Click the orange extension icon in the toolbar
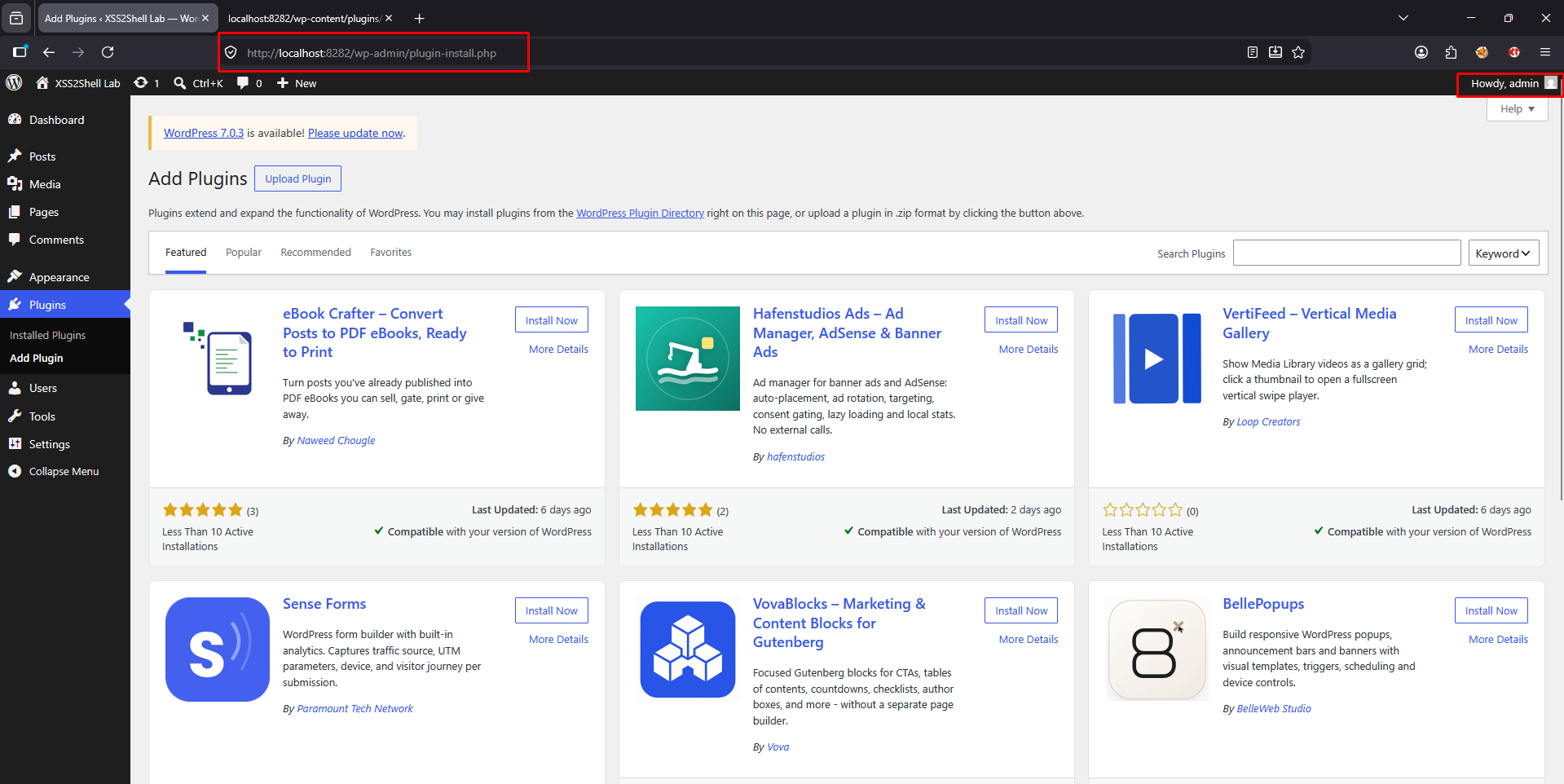Viewport: 1564px width, 784px height. pos(1482,52)
